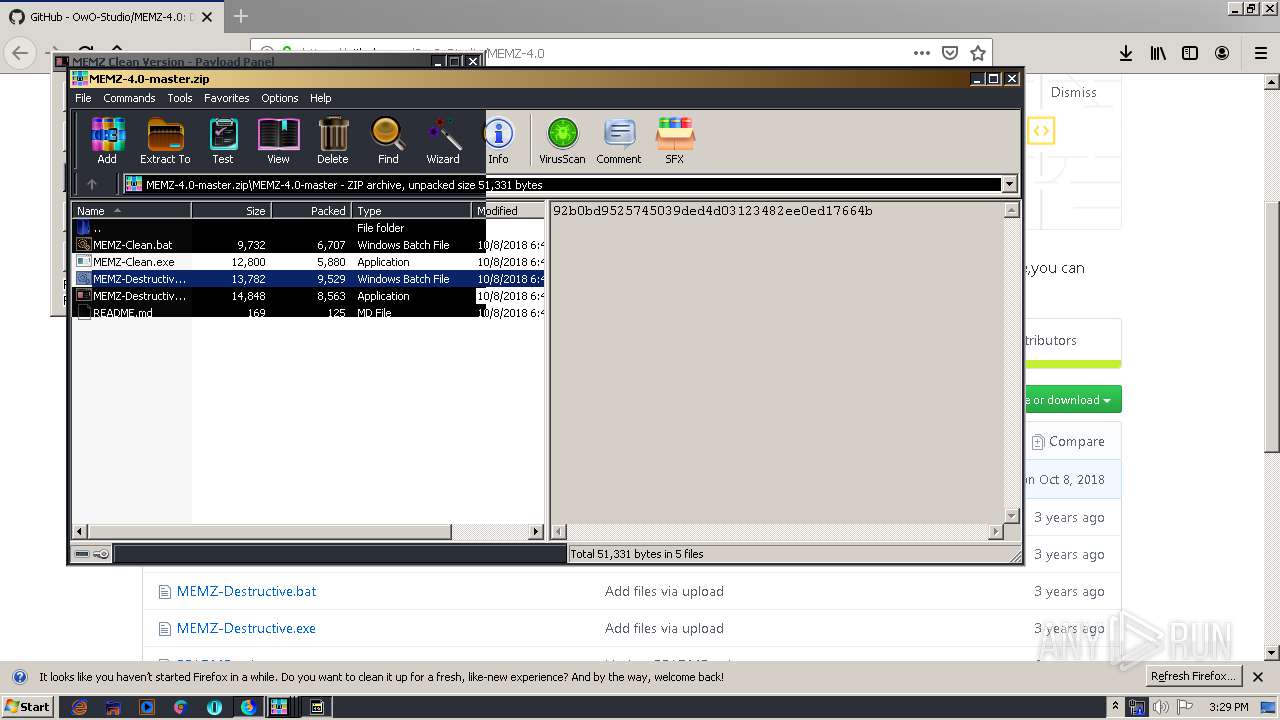Open the File menu in WinRAR
Screen dimensions: 1280x720
click(x=83, y=98)
